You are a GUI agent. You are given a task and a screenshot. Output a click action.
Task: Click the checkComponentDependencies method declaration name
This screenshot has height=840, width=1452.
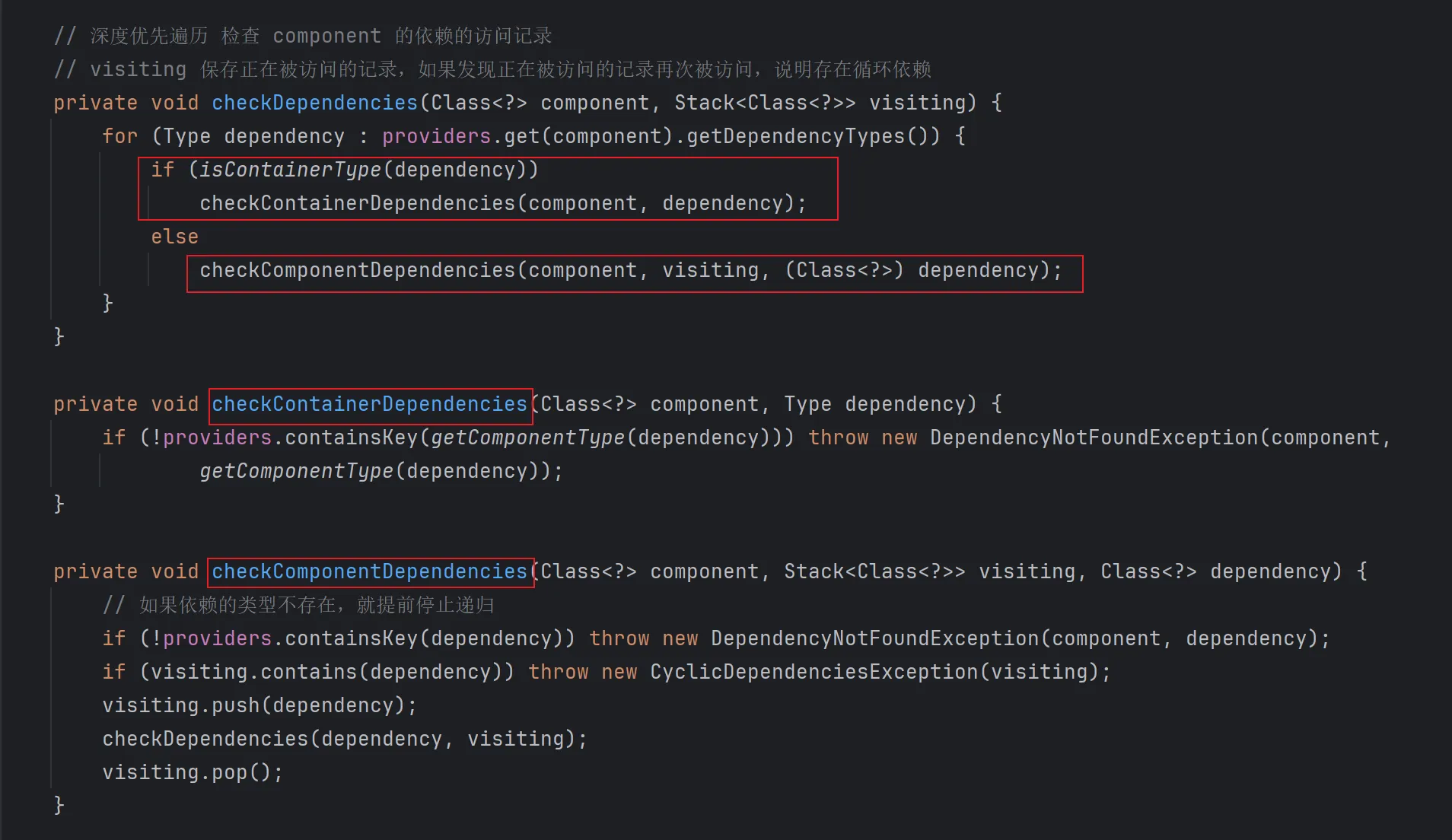tap(369, 571)
